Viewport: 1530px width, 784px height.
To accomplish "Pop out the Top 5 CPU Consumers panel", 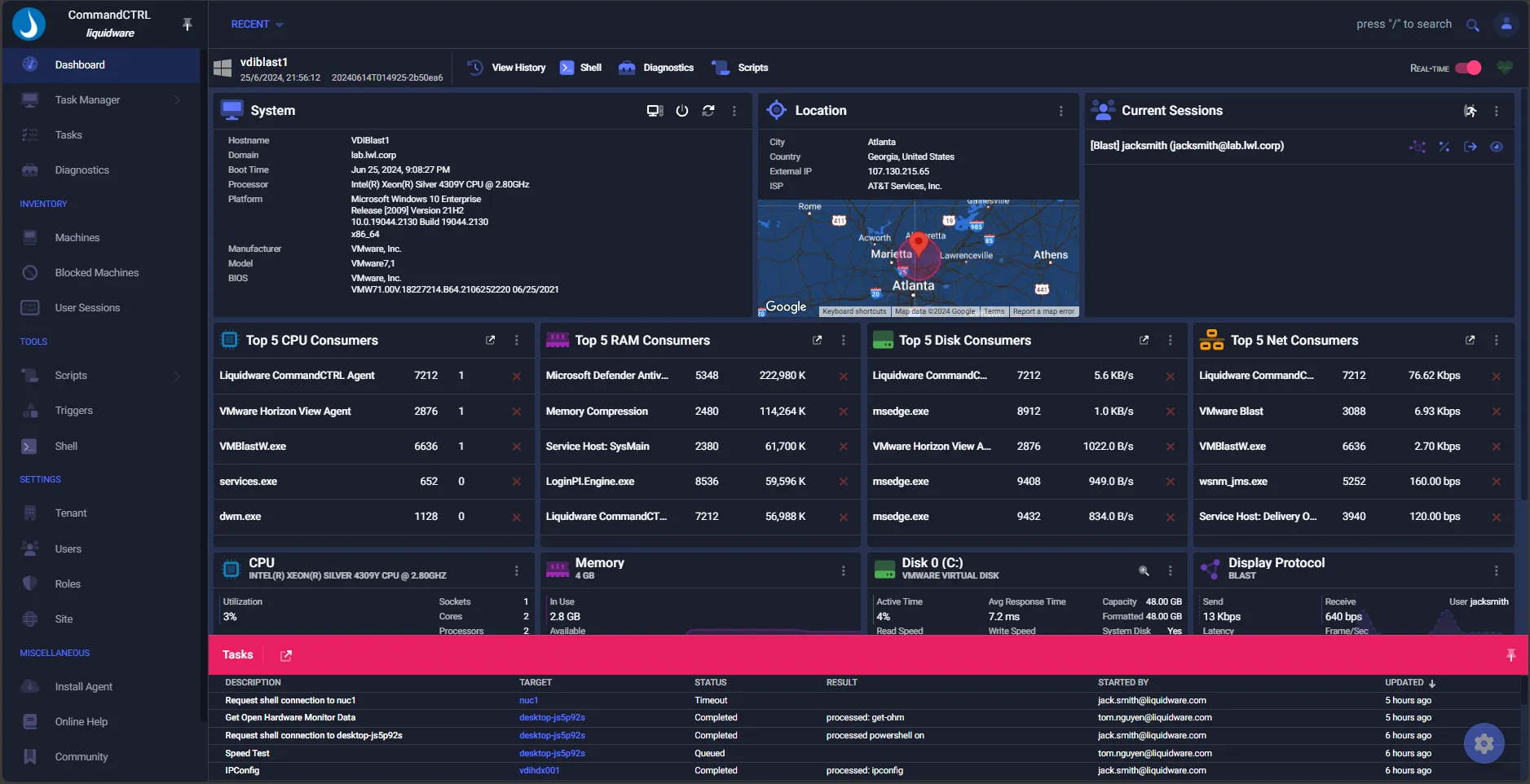I will (490, 341).
